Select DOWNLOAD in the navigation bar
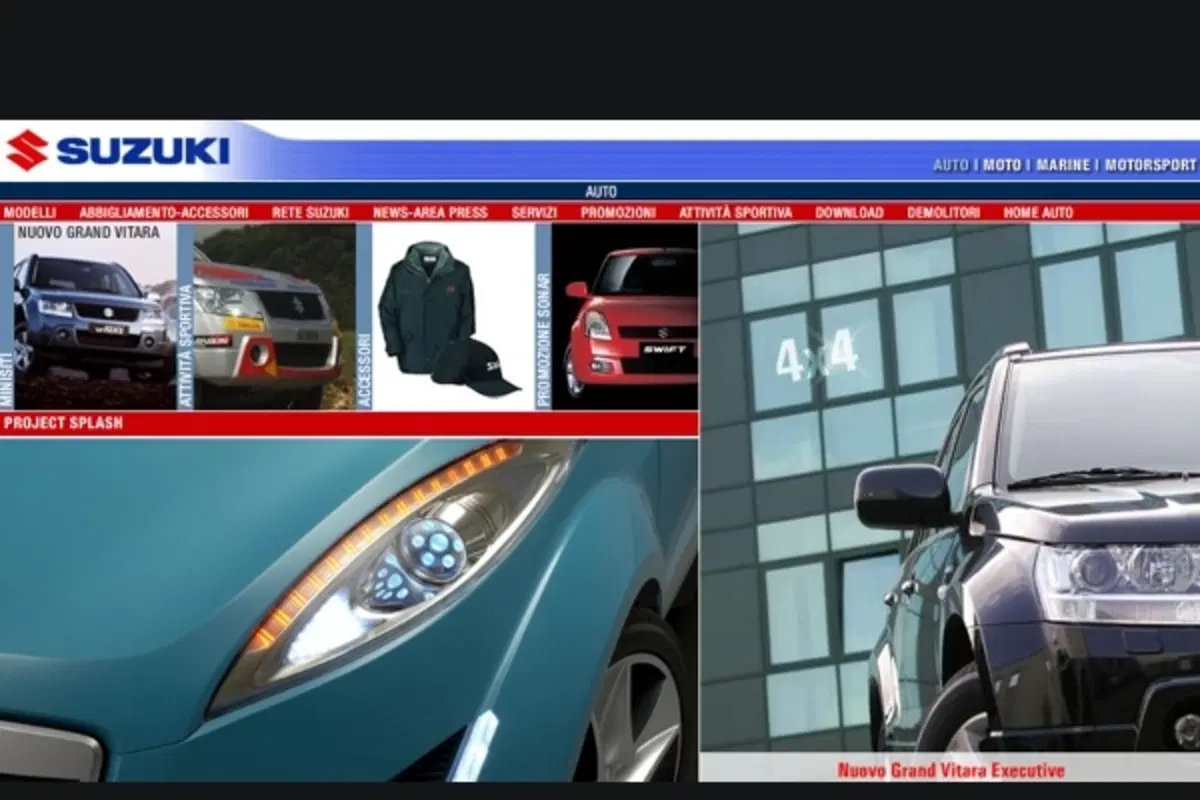1200x800 pixels. coord(849,212)
